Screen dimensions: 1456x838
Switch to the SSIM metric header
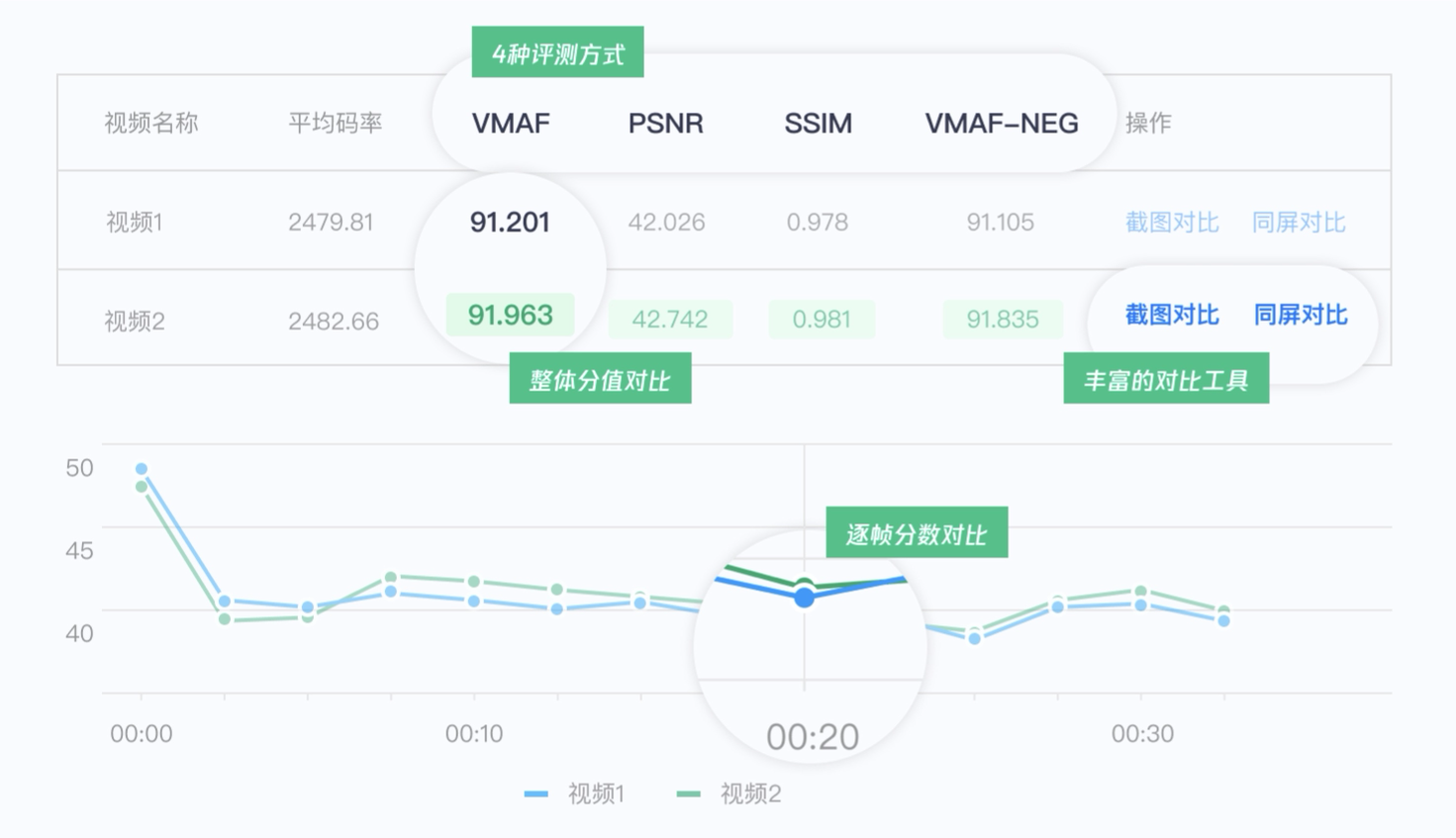(x=818, y=124)
